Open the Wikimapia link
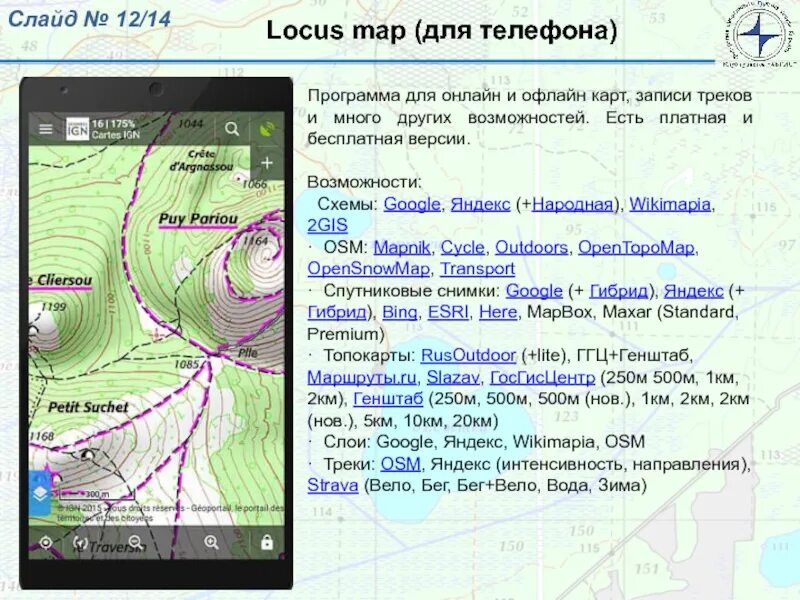 coord(669,204)
